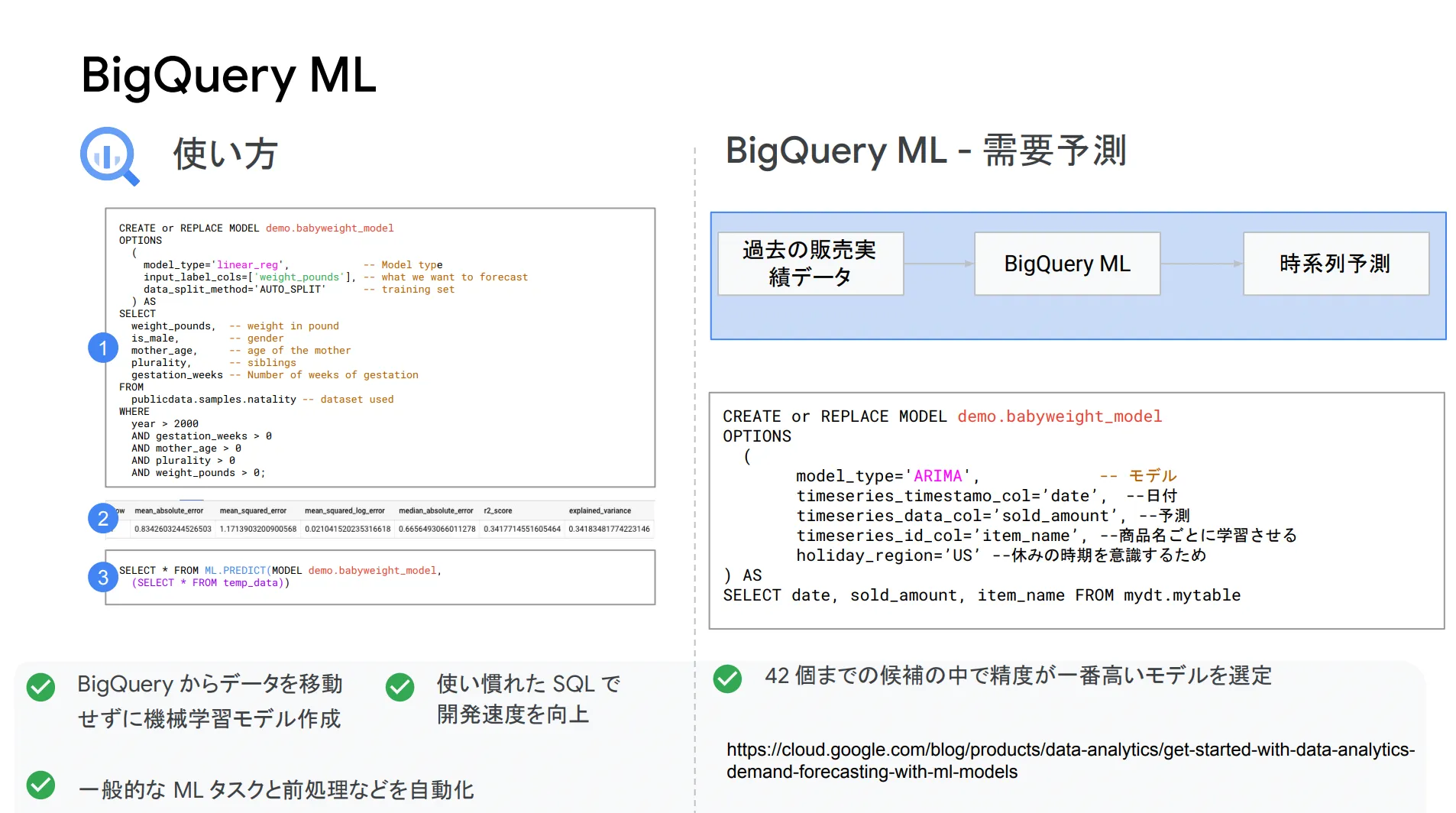Click the 'r2_score' column header
This screenshot has width=1456, height=813.
click(x=498, y=510)
